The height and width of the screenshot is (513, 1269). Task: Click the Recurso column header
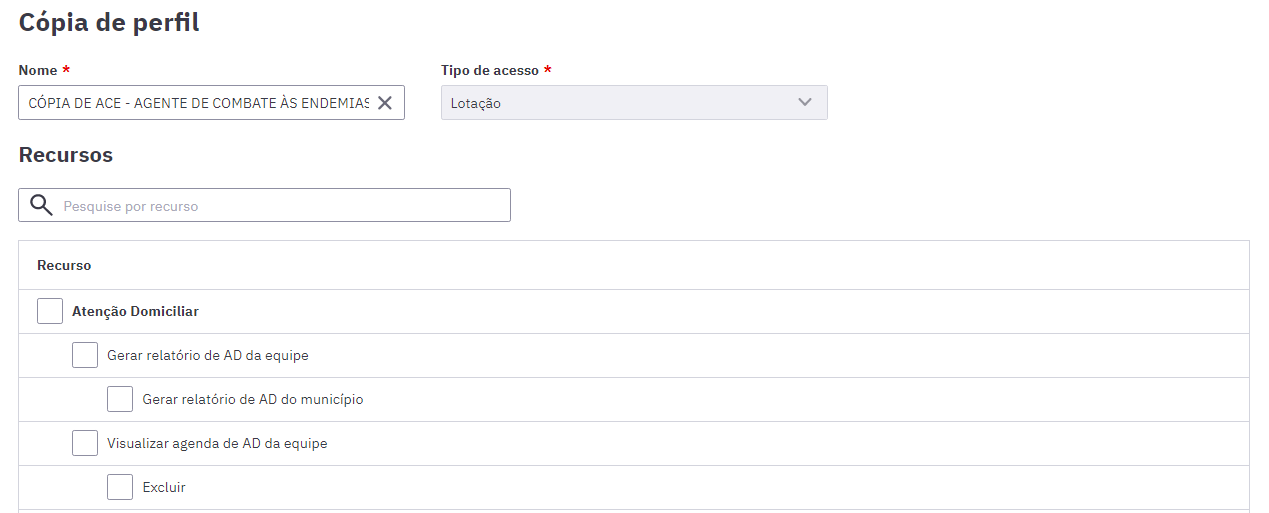pyautogui.click(x=64, y=265)
